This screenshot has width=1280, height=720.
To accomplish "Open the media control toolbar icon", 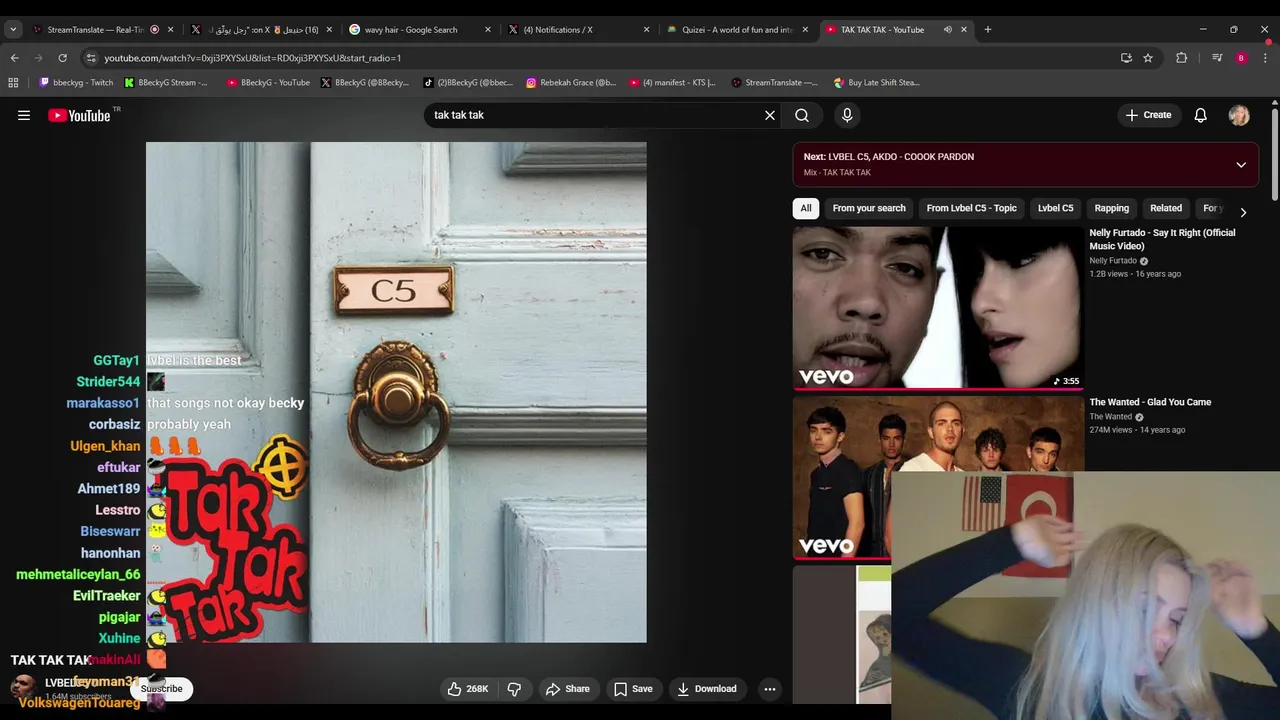I will [1217, 58].
